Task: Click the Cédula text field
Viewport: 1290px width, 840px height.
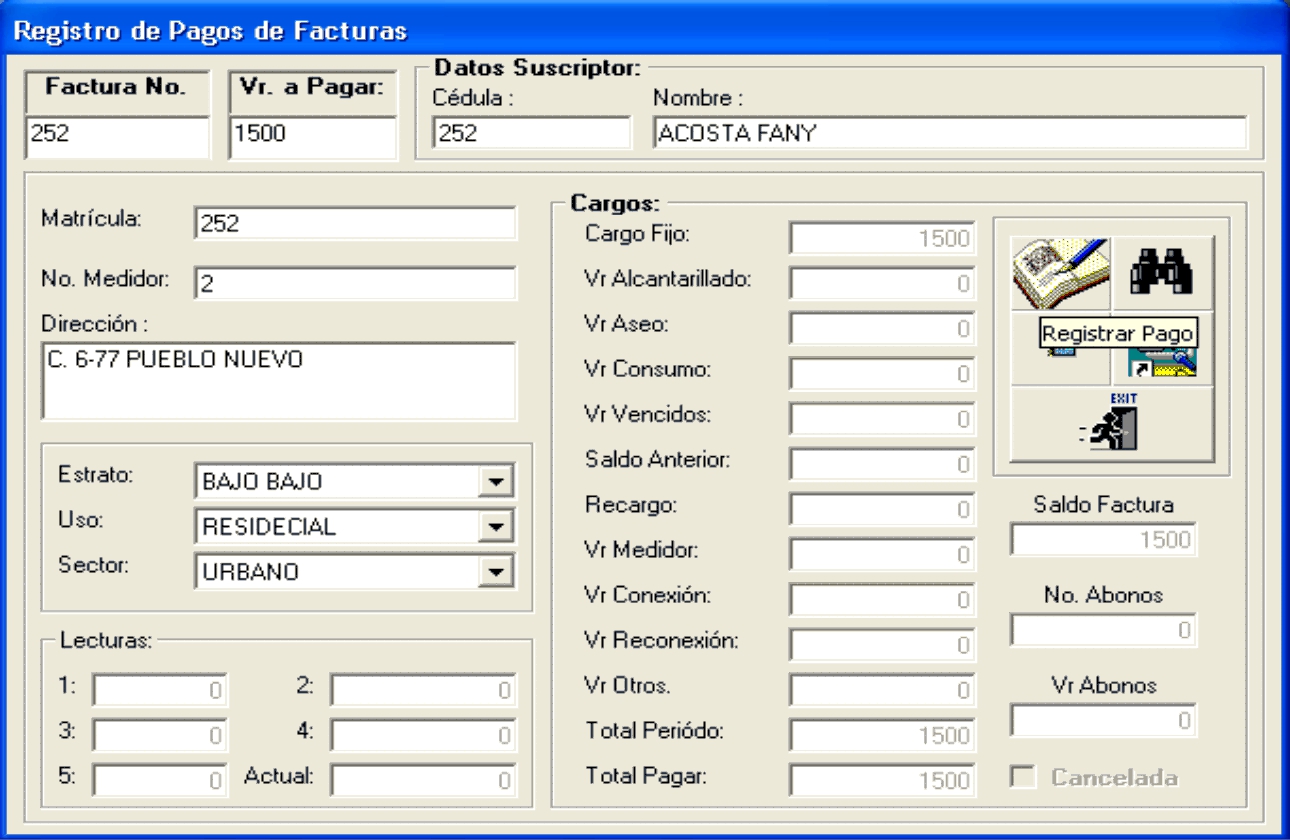Action: (x=531, y=133)
